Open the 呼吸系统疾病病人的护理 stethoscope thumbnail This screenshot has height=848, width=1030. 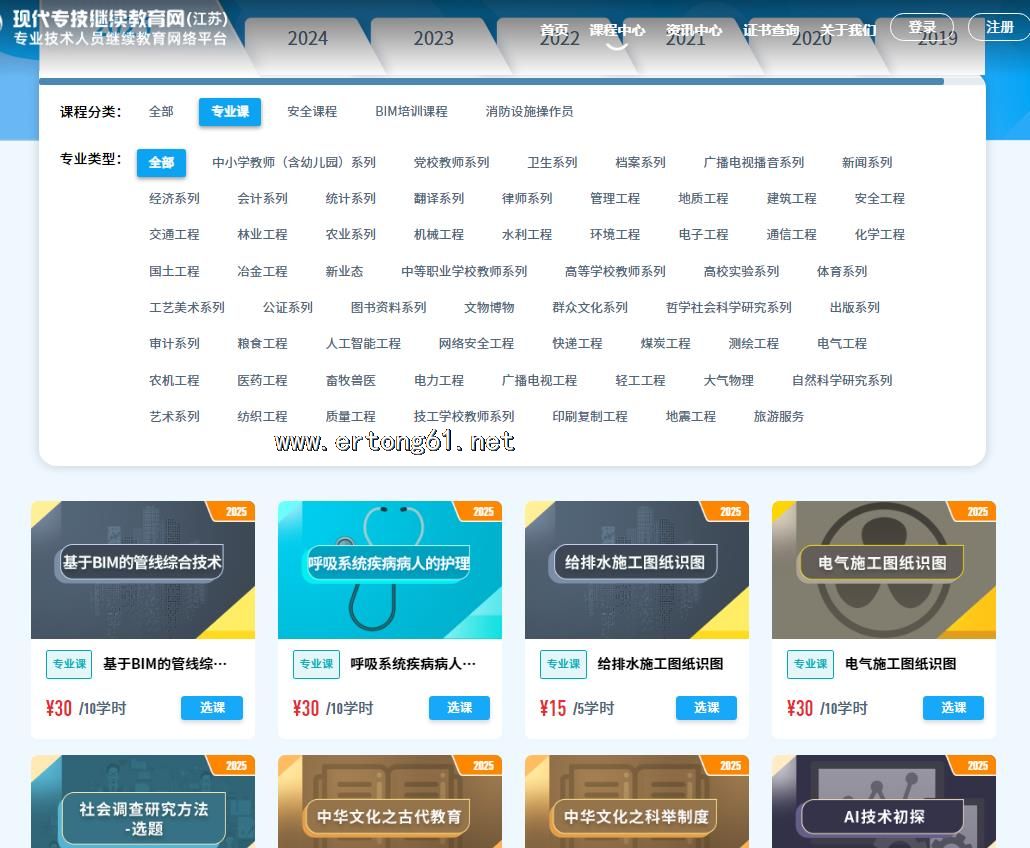(x=389, y=570)
